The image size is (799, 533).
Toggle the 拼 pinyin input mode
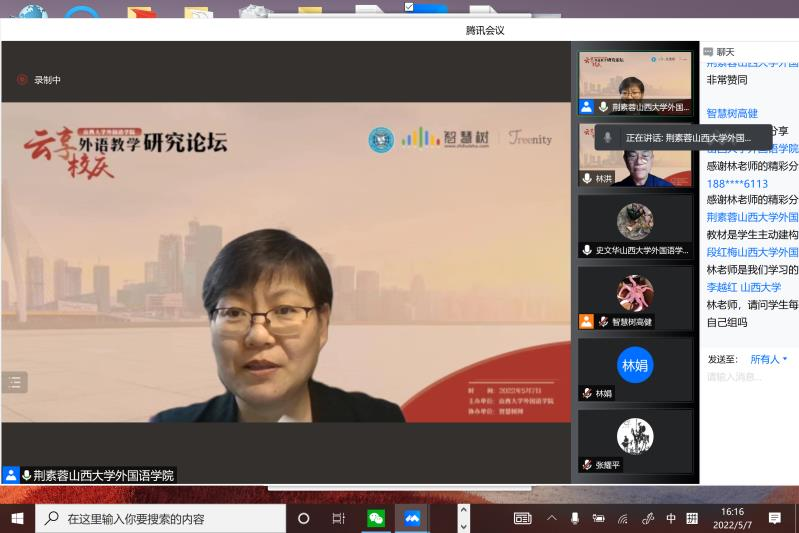(x=692, y=518)
